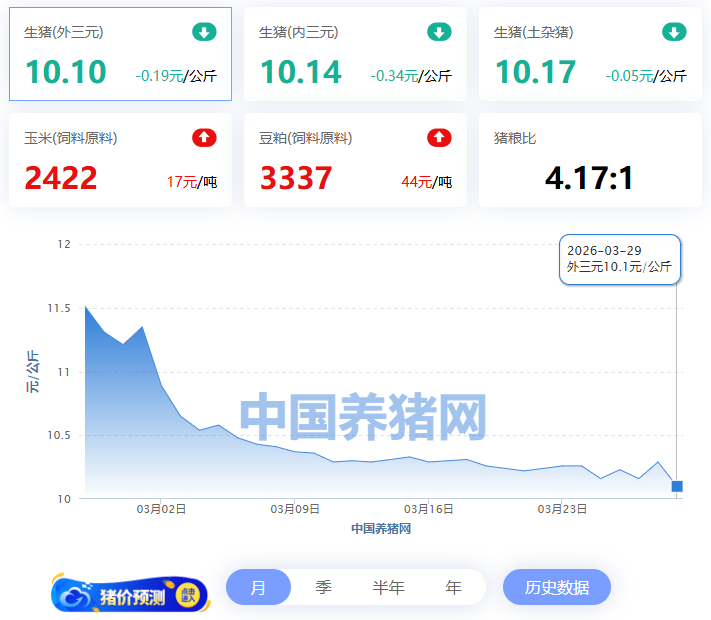This screenshot has height=620, width=711.
Task: Click the cloud icon in 猪价预测 banner
Action: (76, 597)
